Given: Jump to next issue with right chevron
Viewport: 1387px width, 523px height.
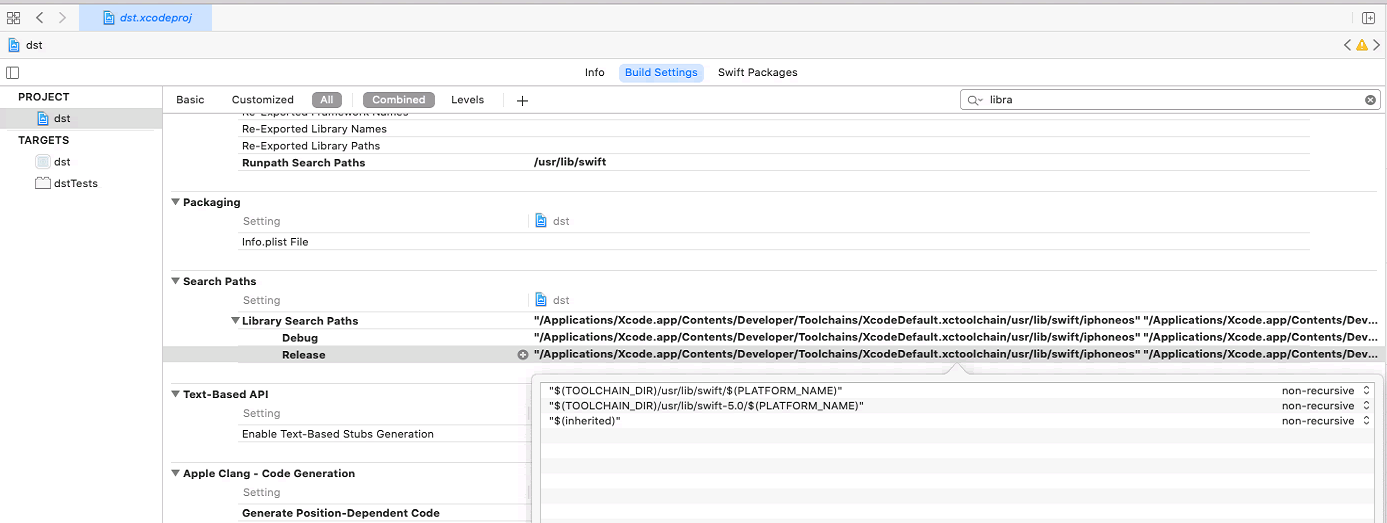Looking at the screenshot, I should click(1376, 46).
